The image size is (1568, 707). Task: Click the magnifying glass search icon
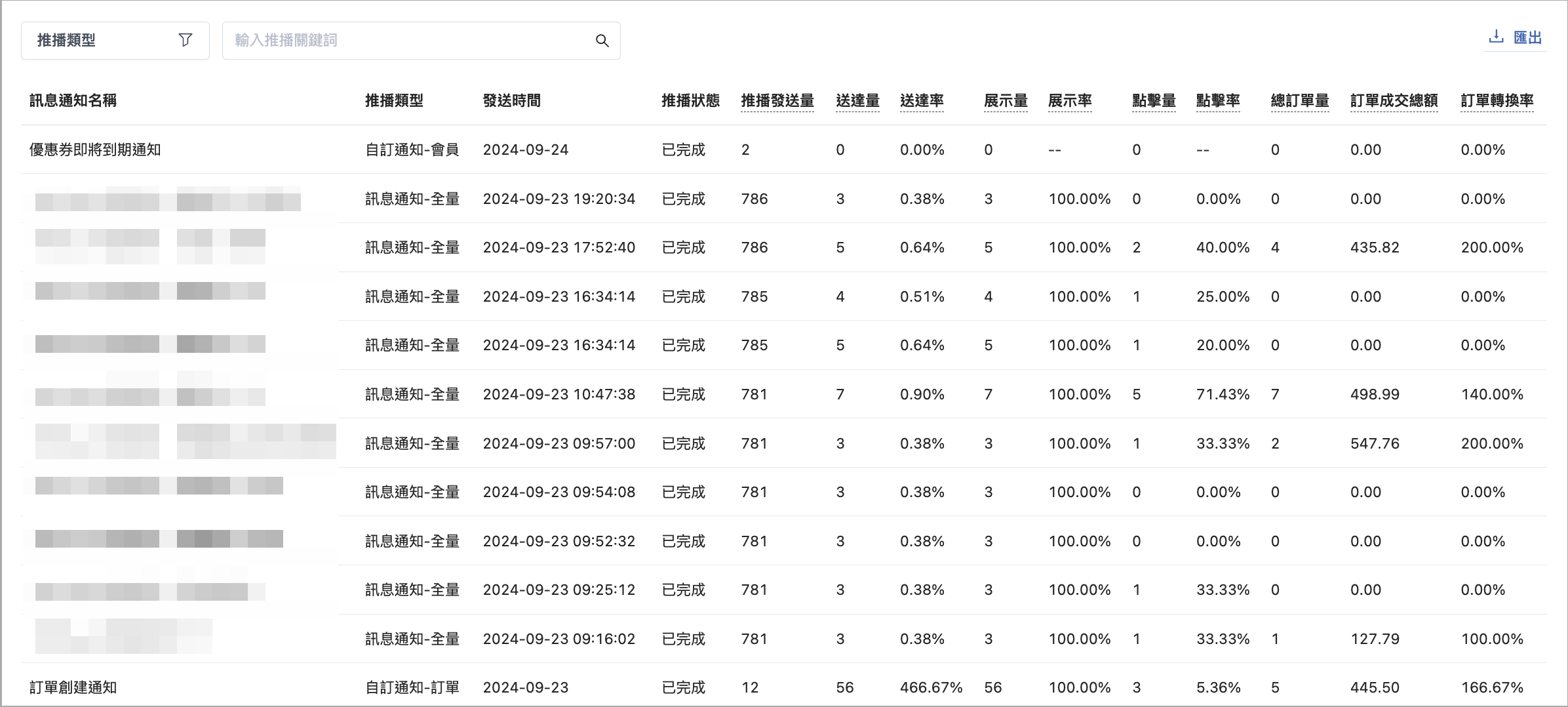point(602,41)
